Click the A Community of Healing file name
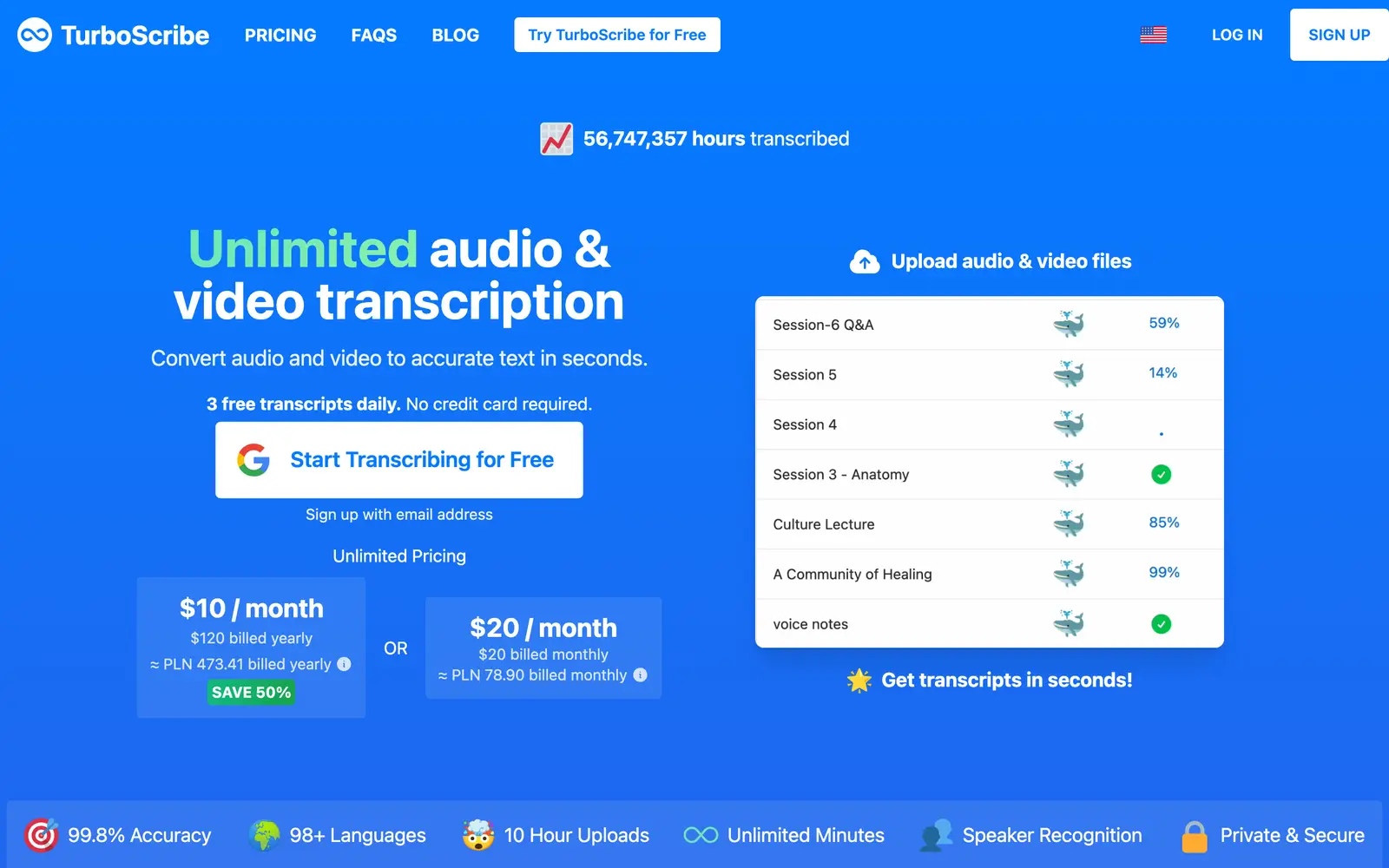 point(852,575)
